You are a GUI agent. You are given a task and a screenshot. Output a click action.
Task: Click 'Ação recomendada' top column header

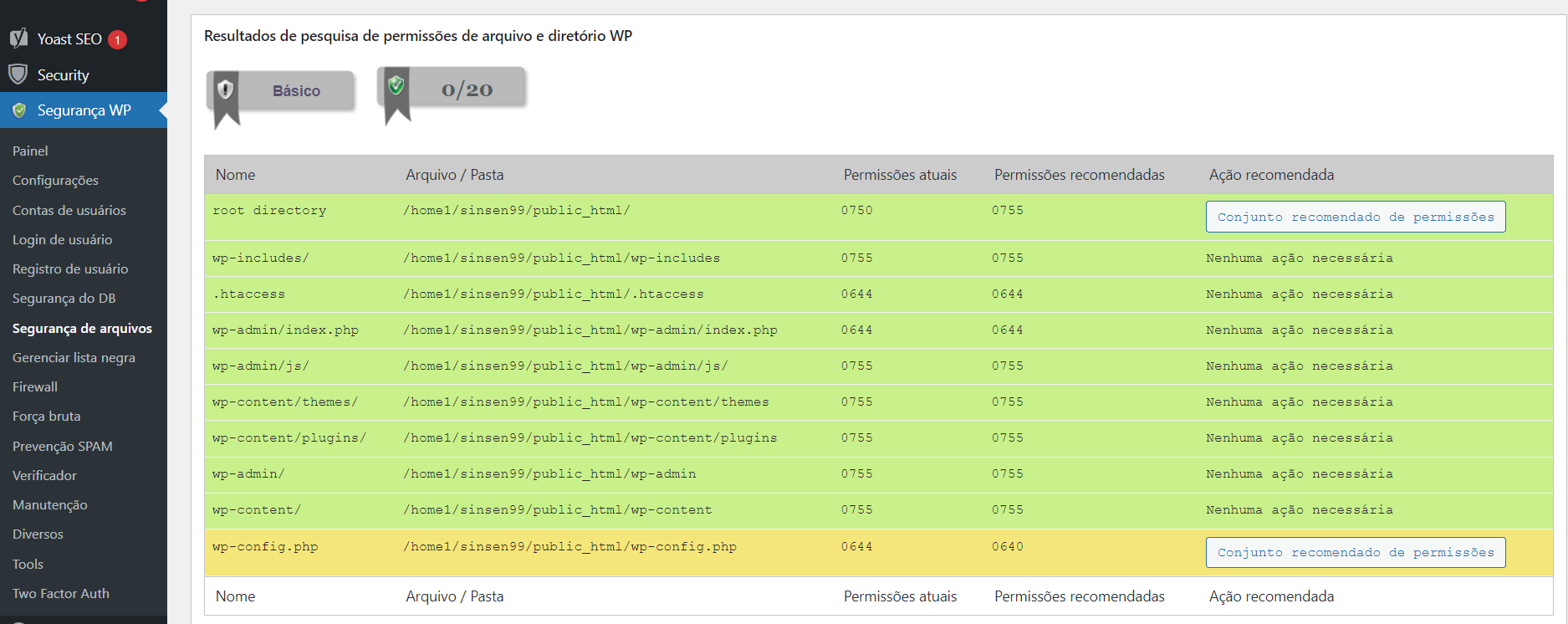[x=1272, y=175]
